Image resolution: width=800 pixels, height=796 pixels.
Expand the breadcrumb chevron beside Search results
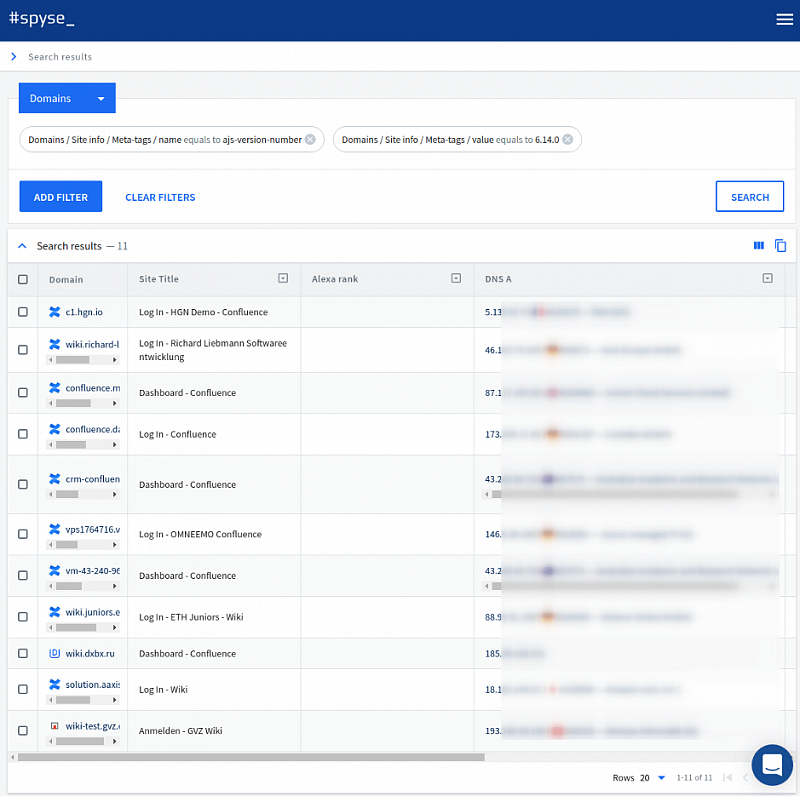(x=14, y=57)
